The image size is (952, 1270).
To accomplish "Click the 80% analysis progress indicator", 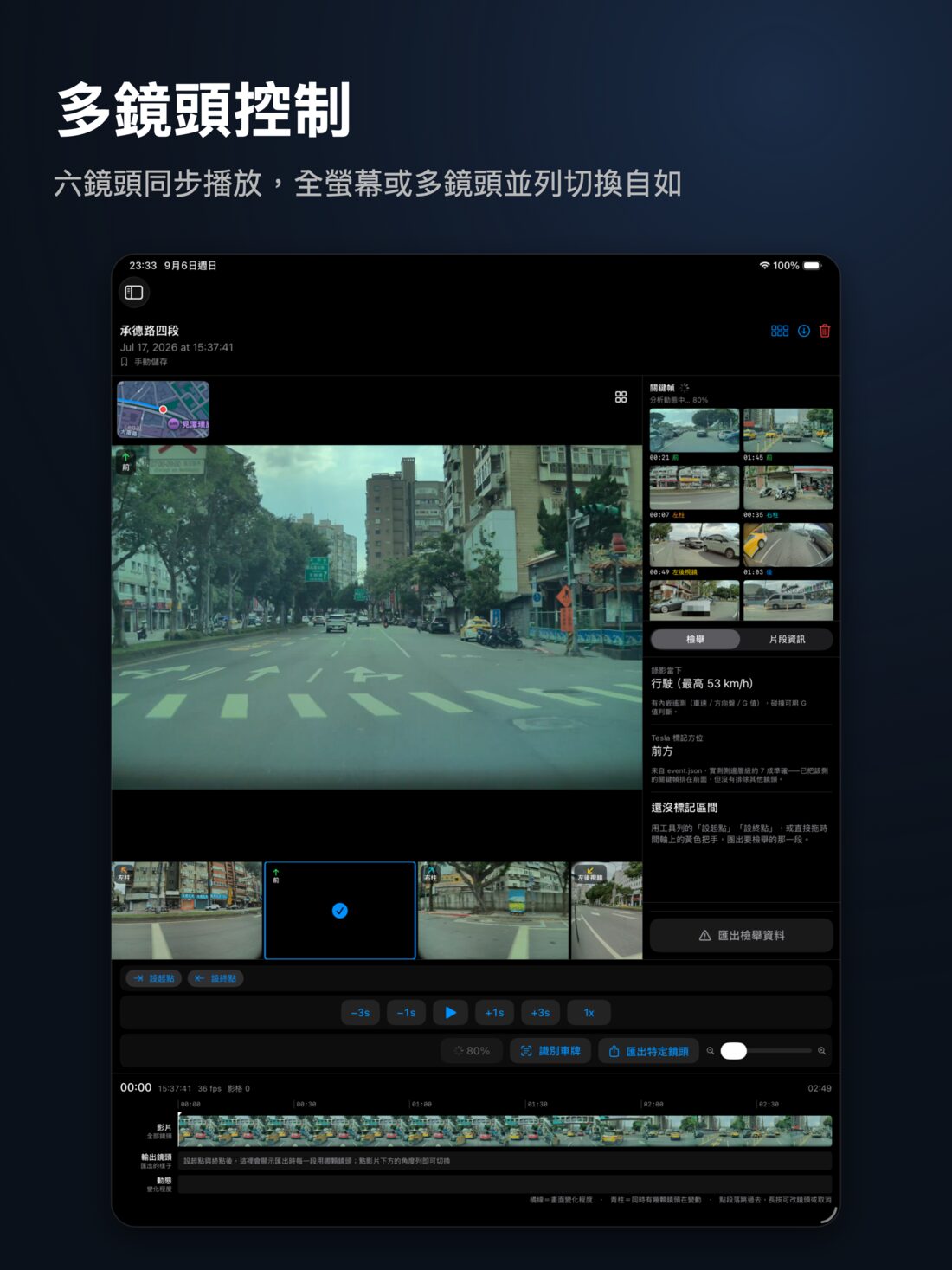I will pos(472,1051).
